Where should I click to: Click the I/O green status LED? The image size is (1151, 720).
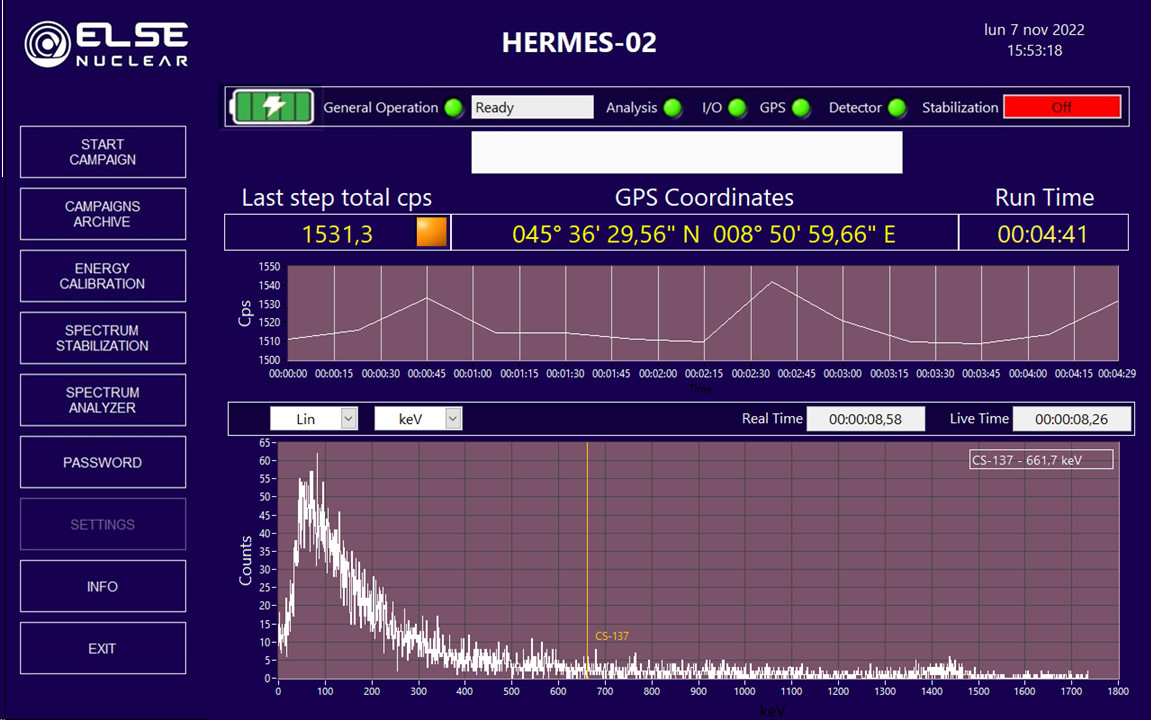737,108
